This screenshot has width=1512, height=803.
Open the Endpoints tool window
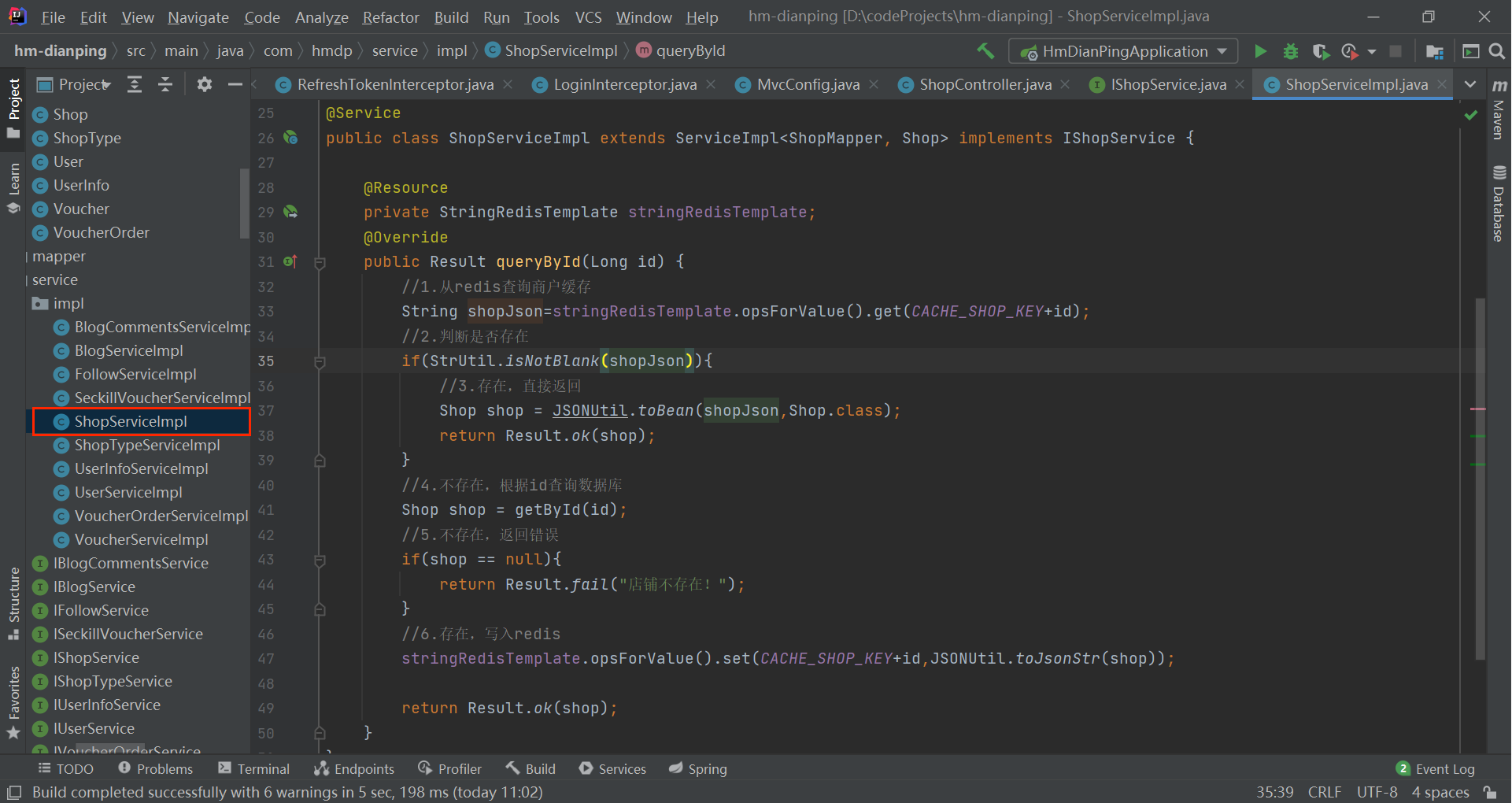click(x=353, y=768)
